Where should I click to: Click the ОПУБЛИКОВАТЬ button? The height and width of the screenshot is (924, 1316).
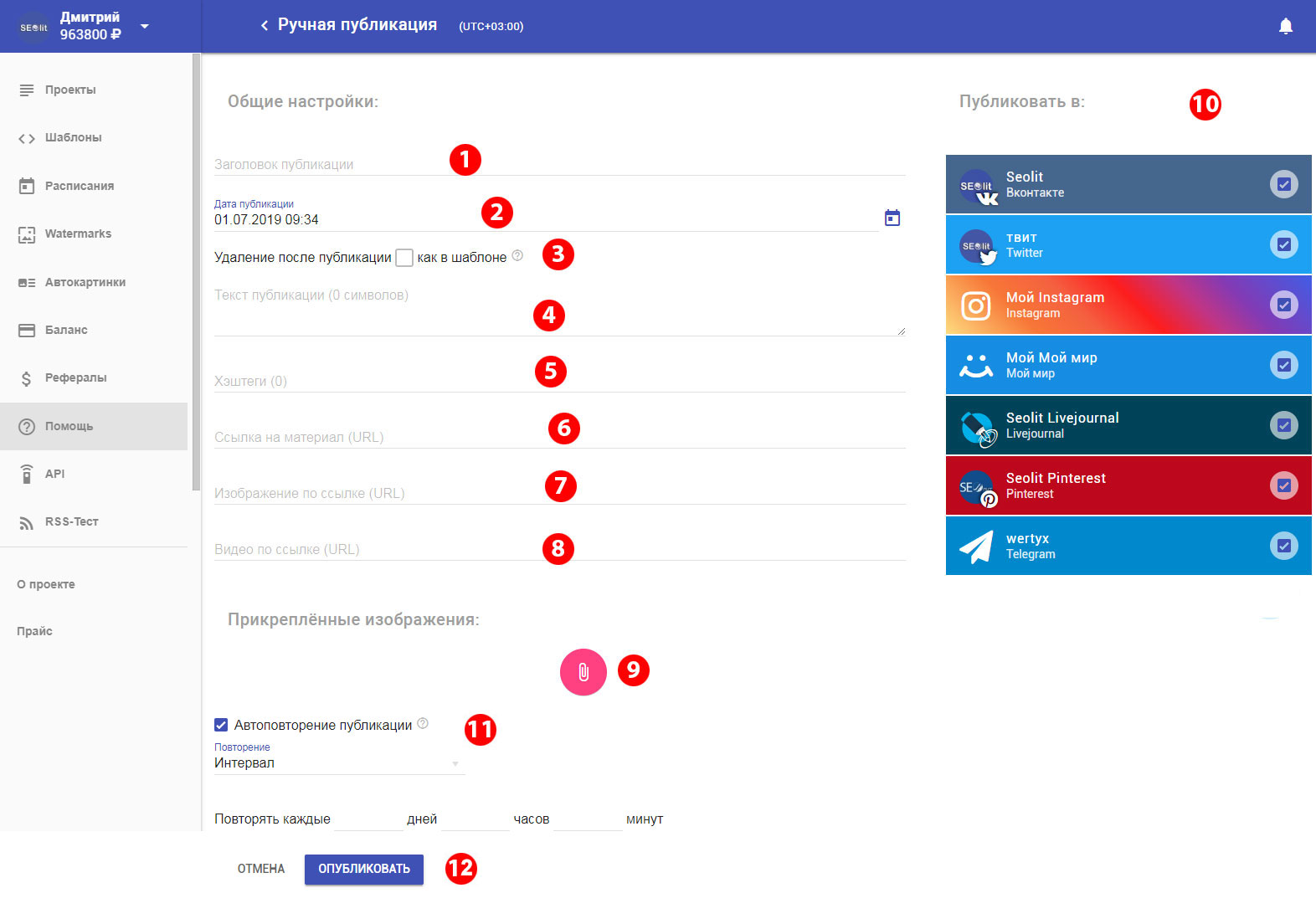point(363,869)
